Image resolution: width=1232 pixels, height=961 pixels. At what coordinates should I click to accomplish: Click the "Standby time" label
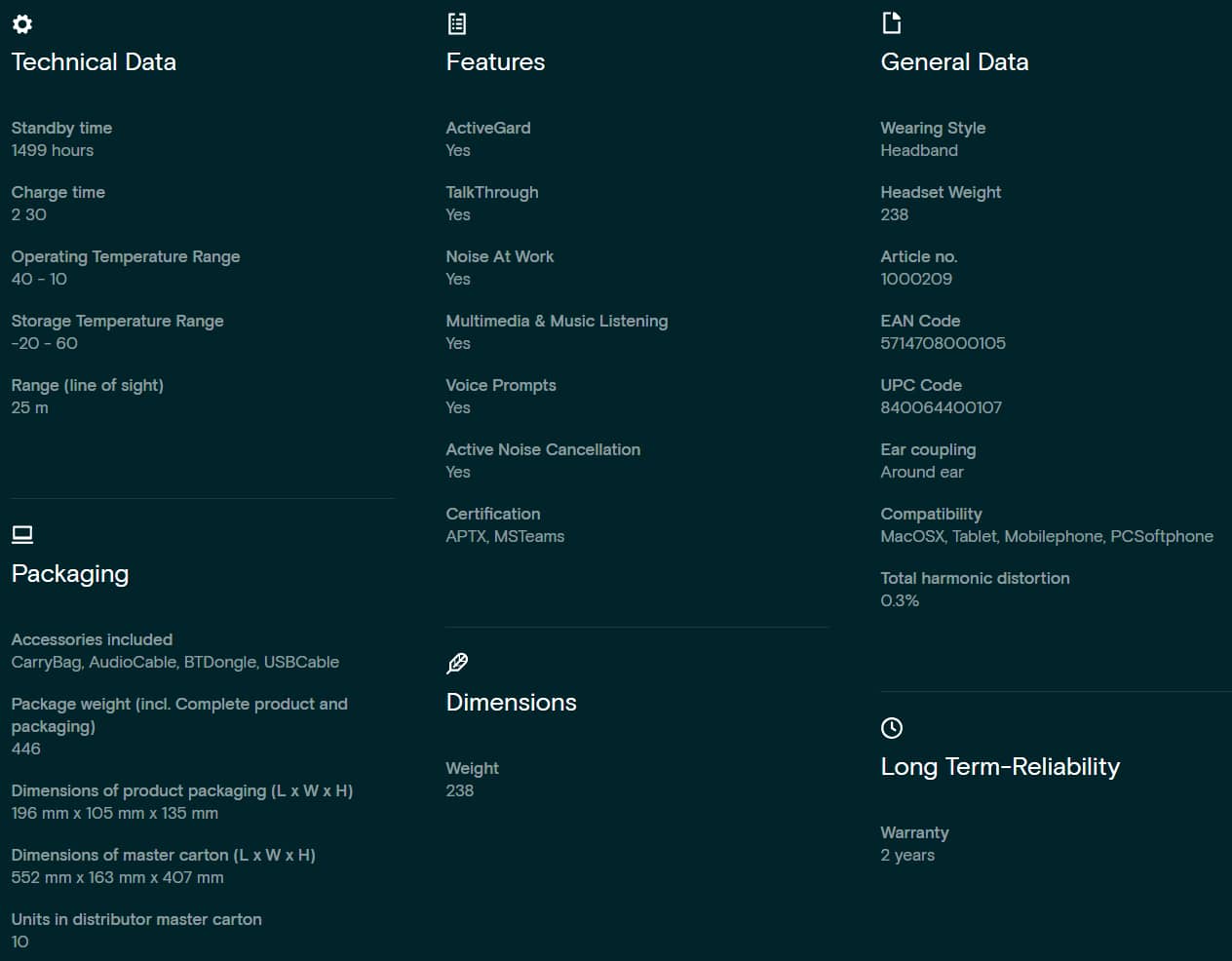(x=61, y=128)
